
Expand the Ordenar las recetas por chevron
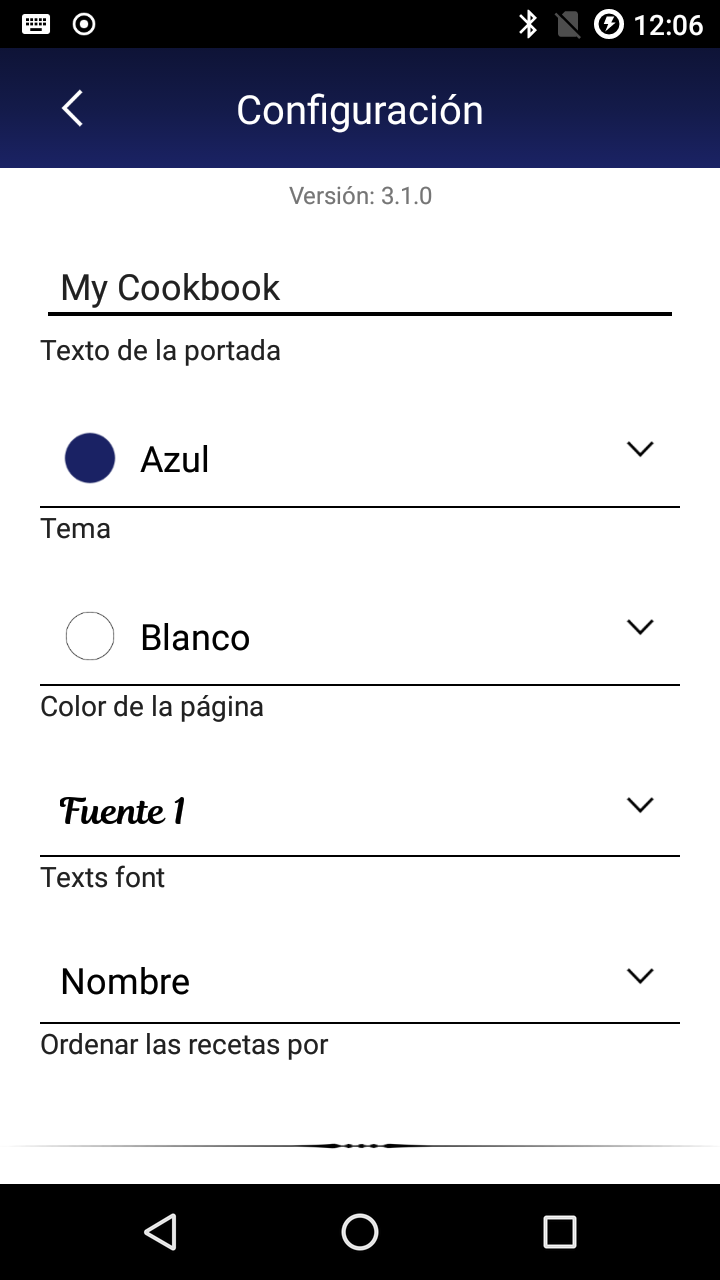[640, 976]
